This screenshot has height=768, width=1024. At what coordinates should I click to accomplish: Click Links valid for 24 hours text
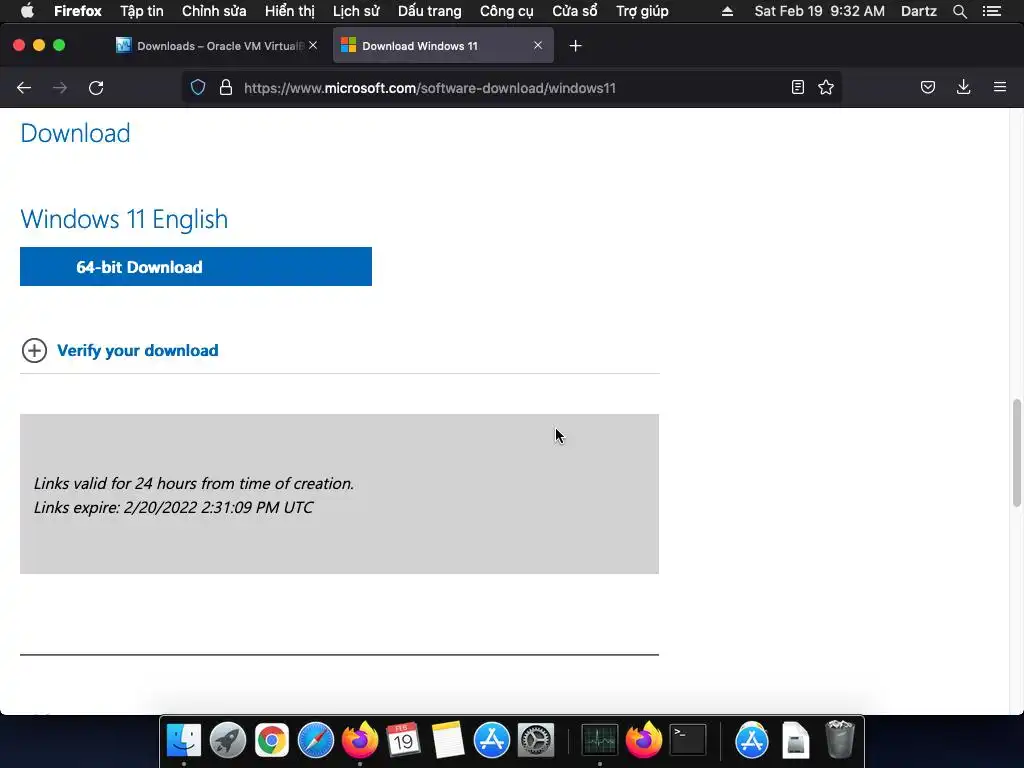tap(194, 483)
